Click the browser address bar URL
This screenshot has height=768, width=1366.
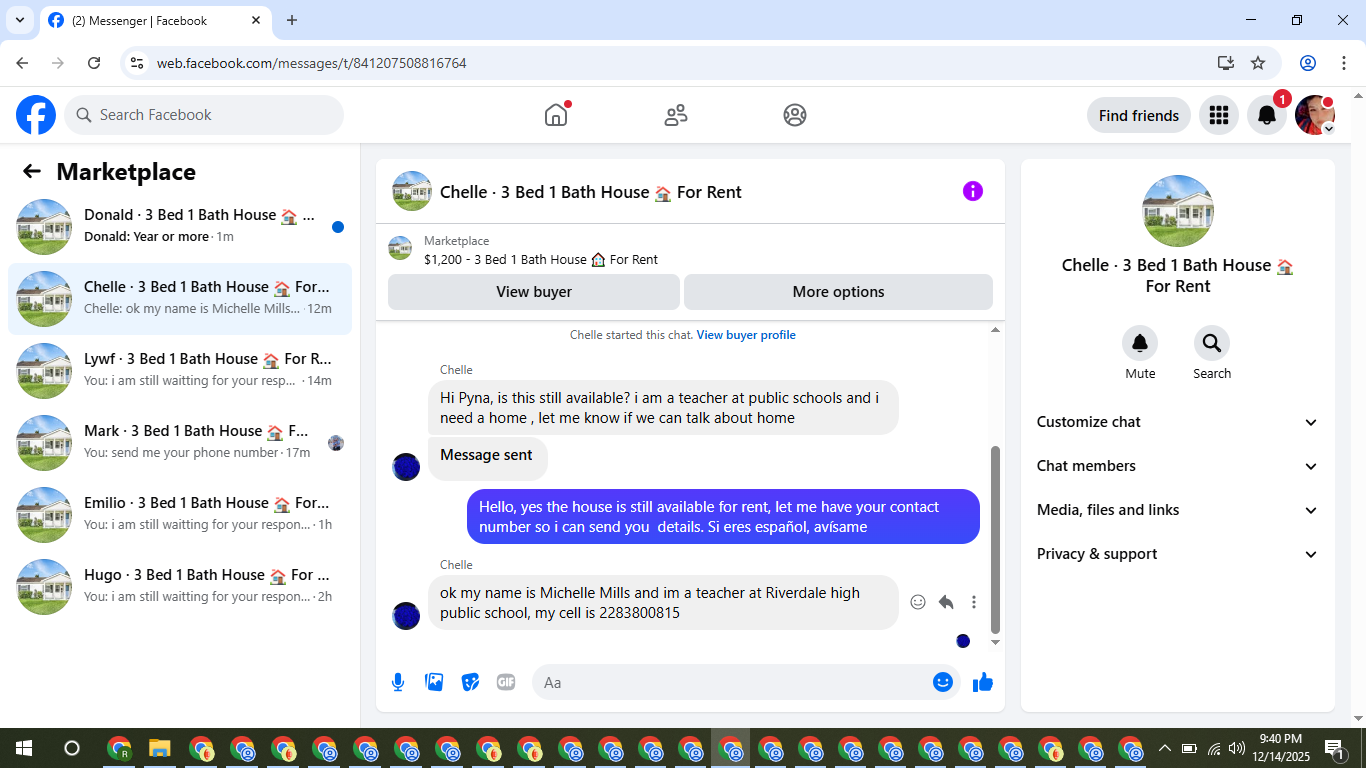coord(311,63)
